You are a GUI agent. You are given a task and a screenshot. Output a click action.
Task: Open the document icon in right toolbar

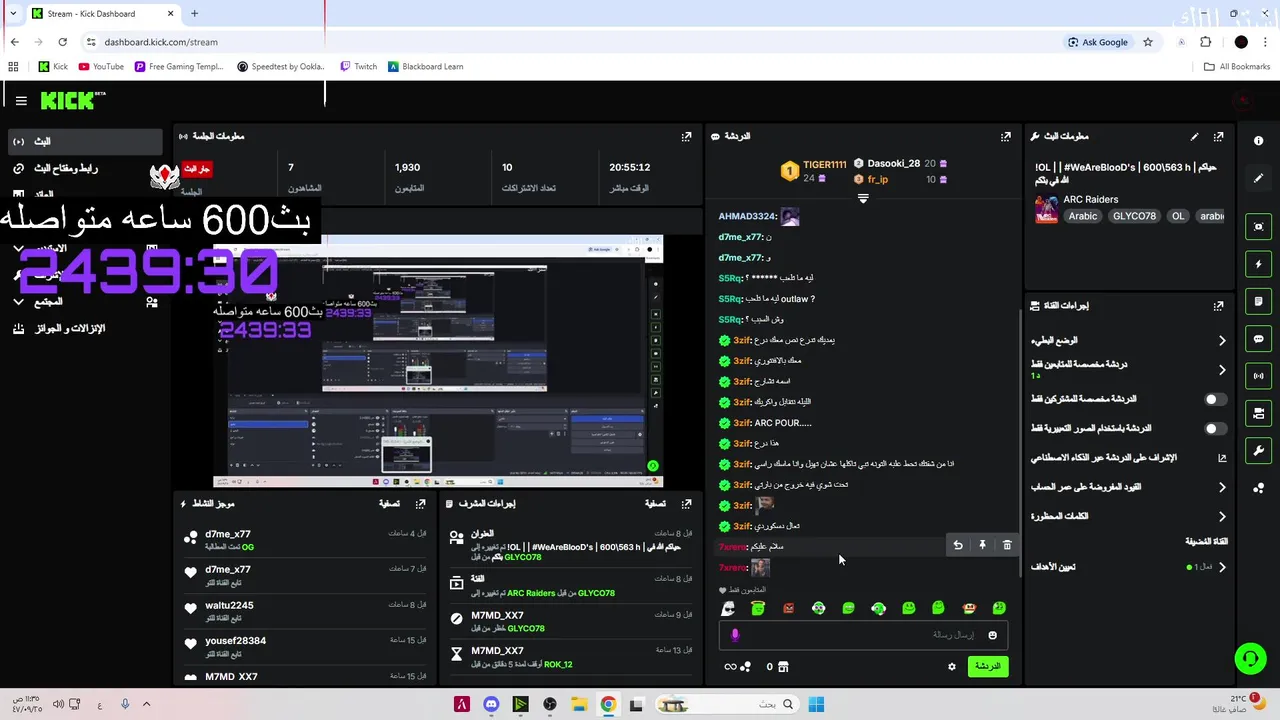[1258, 301]
